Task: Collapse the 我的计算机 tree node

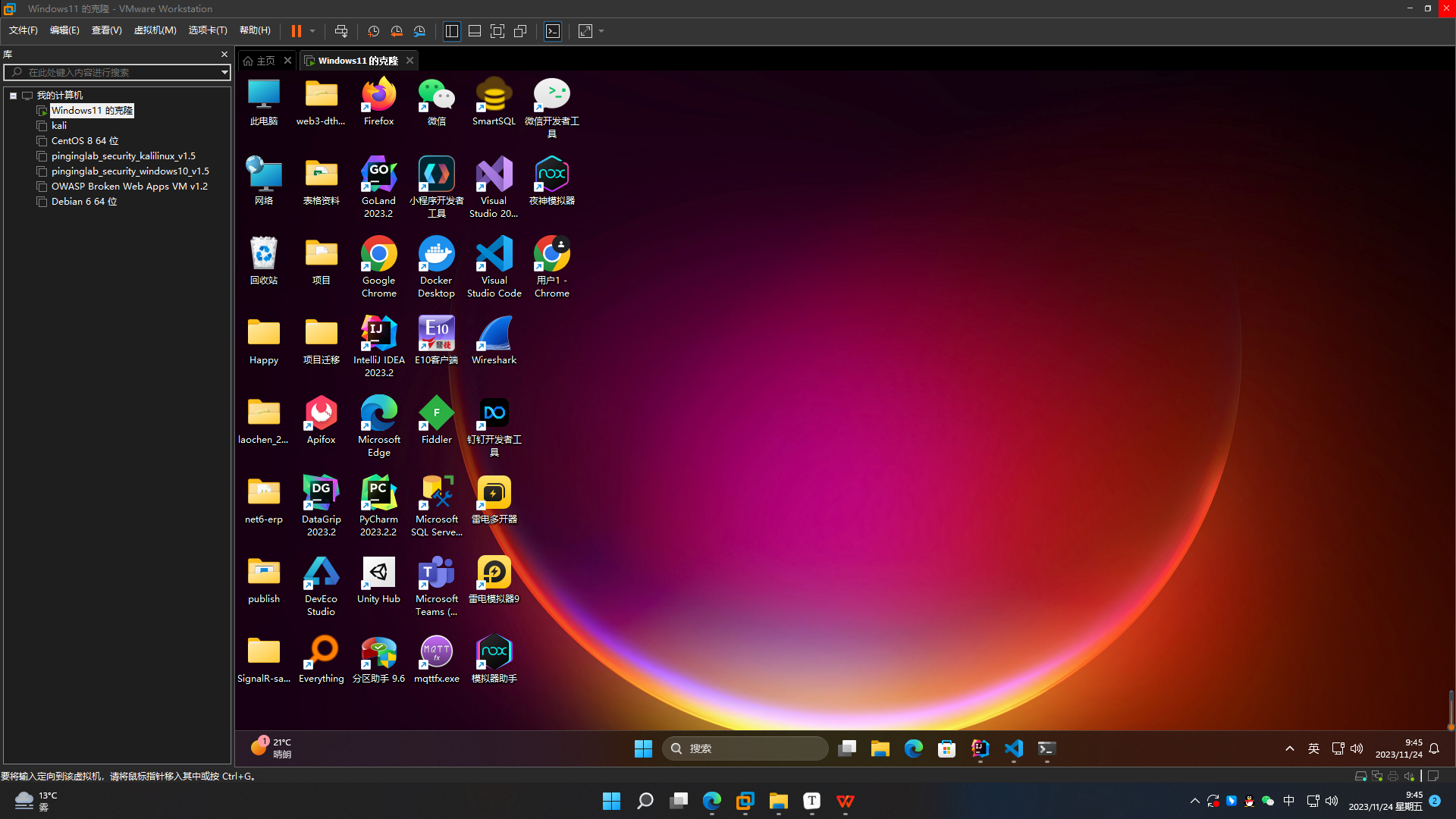Action: [14, 96]
